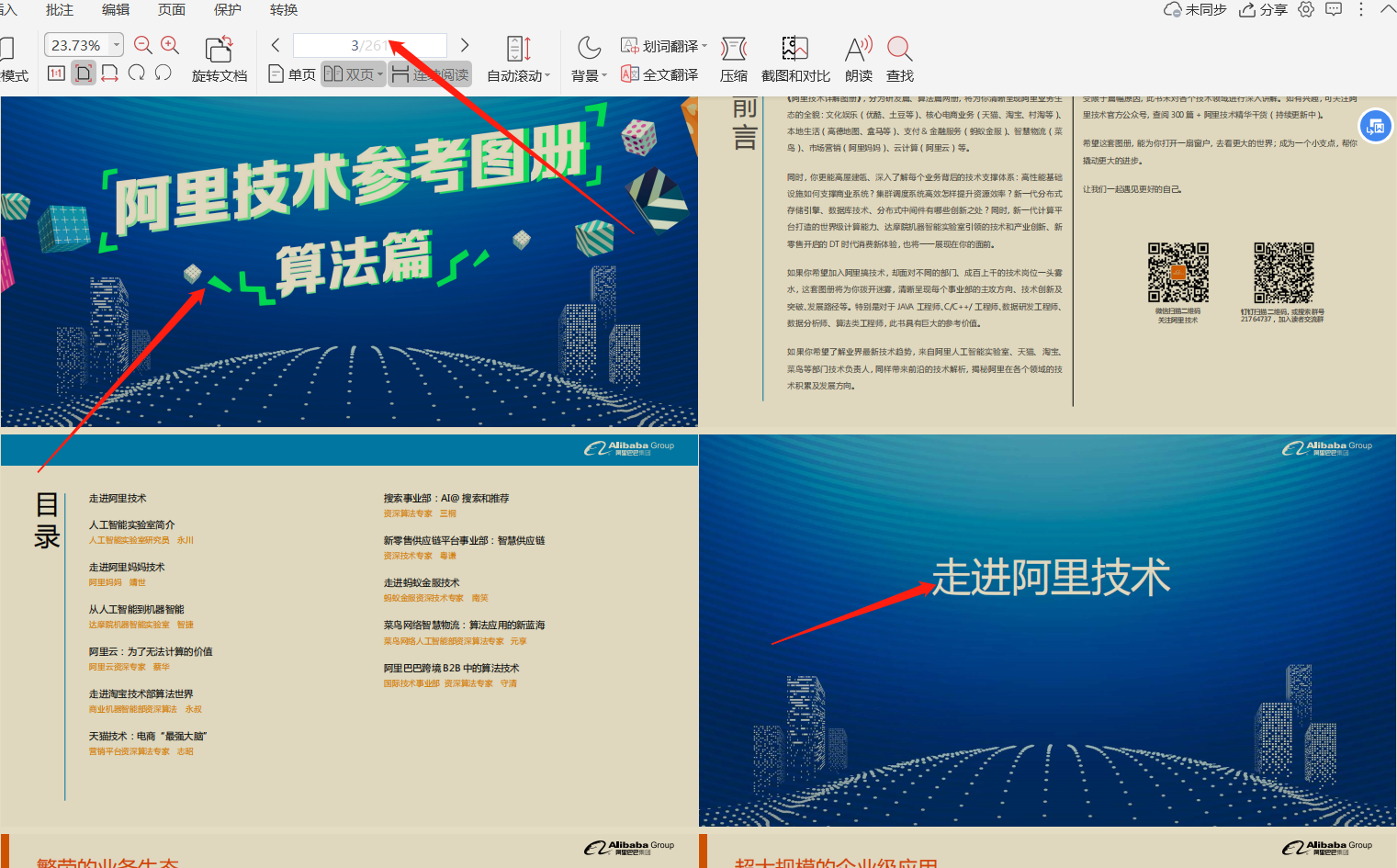Click contents entry 菜鸟网络智慧物流
The width and height of the screenshot is (1397, 868).
[464, 625]
